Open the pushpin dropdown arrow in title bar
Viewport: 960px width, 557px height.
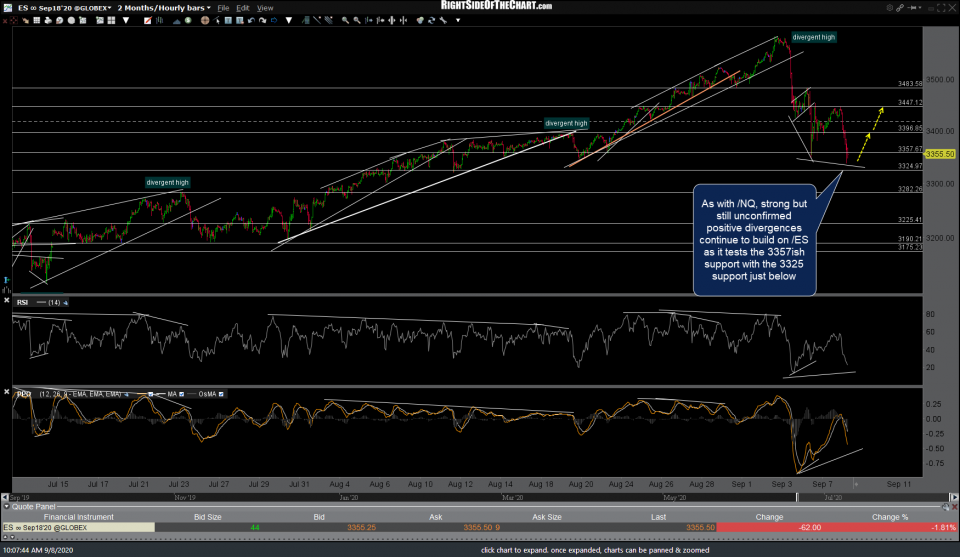point(920,8)
